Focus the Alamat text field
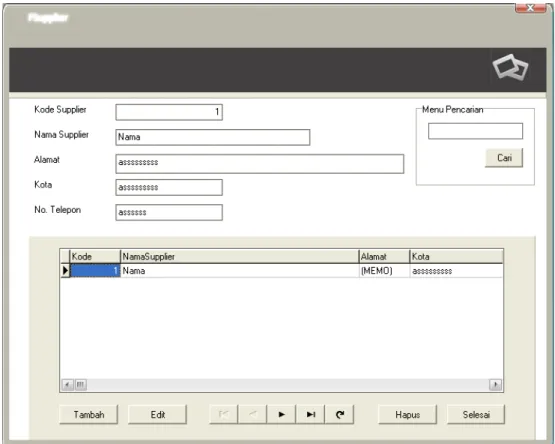This screenshot has height=444, width=555. coord(260,164)
